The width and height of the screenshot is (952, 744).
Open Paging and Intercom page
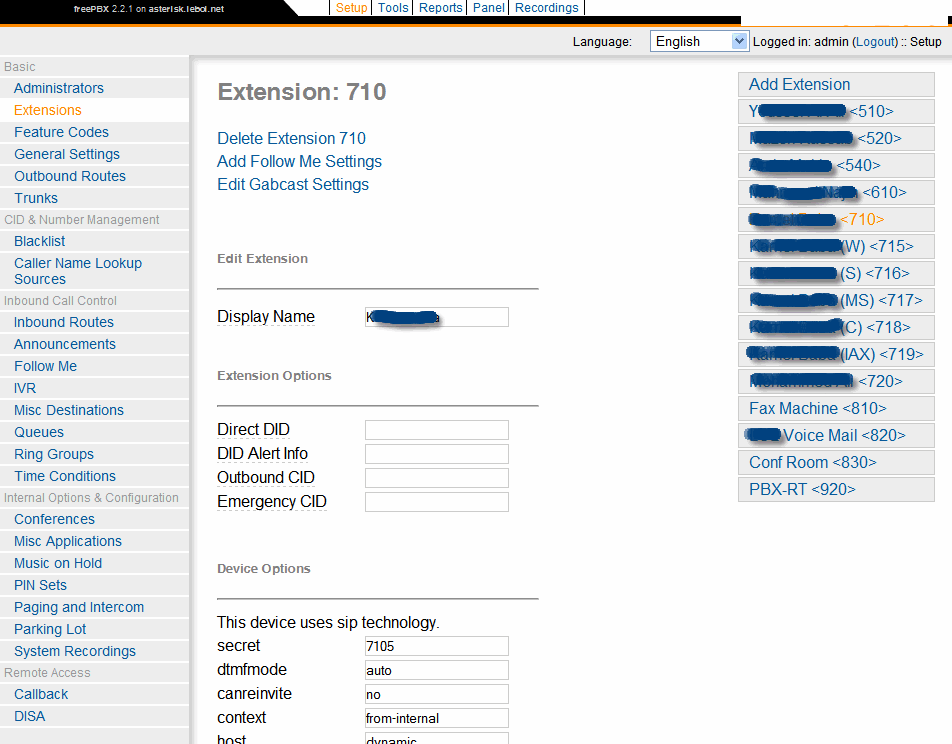79,607
